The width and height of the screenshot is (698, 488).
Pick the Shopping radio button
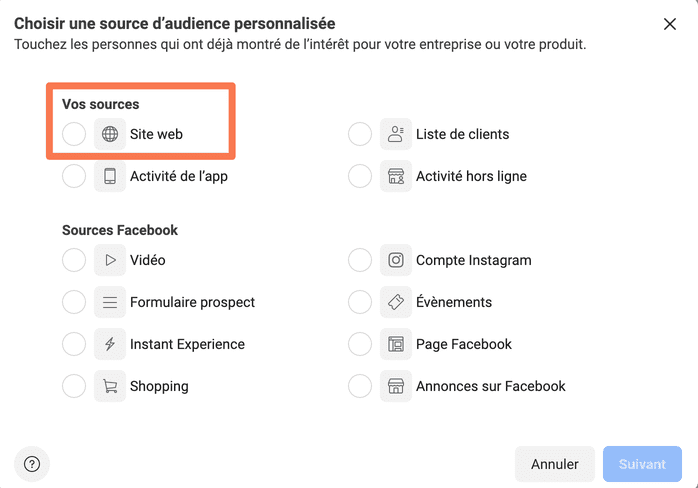74,386
